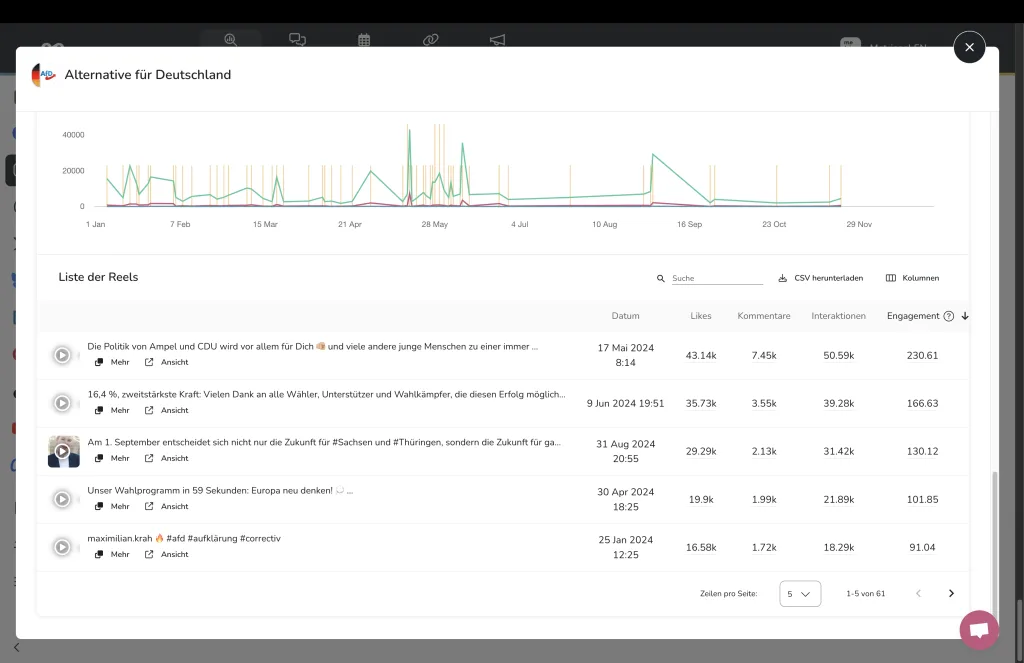Click the date 25 Jan 2024 12:25
The width and height of the screenshot is (1024, 663).
(626, 547)
